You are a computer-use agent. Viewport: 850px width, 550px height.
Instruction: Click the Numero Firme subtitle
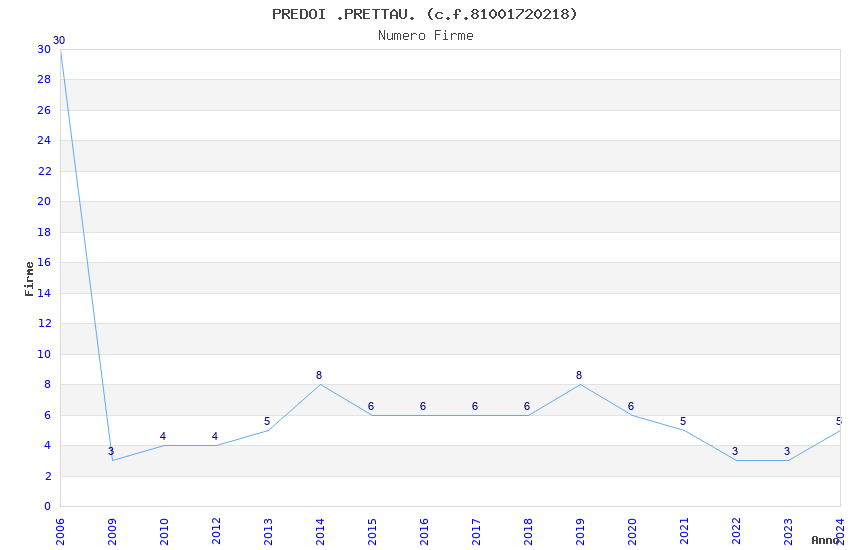426,36
